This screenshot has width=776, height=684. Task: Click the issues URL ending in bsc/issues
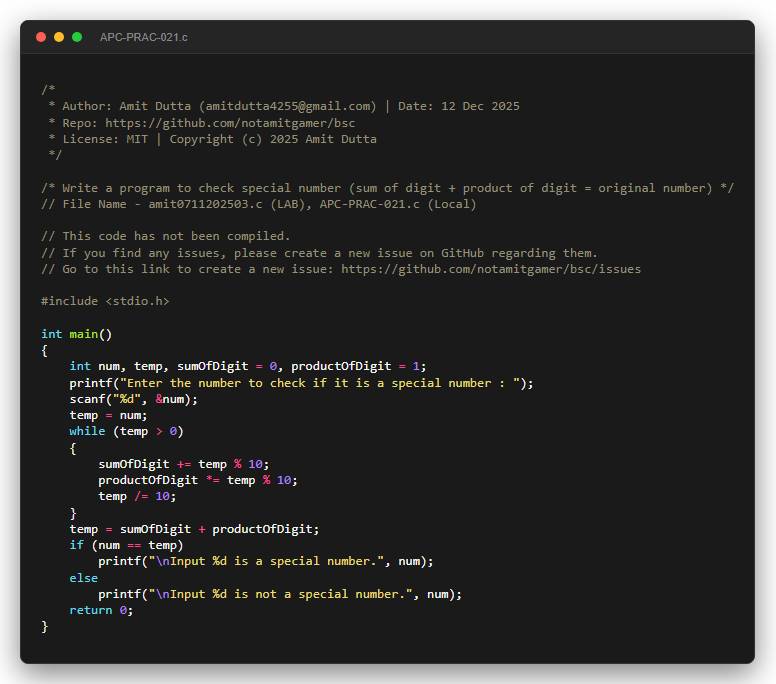[x=491, y=269]
